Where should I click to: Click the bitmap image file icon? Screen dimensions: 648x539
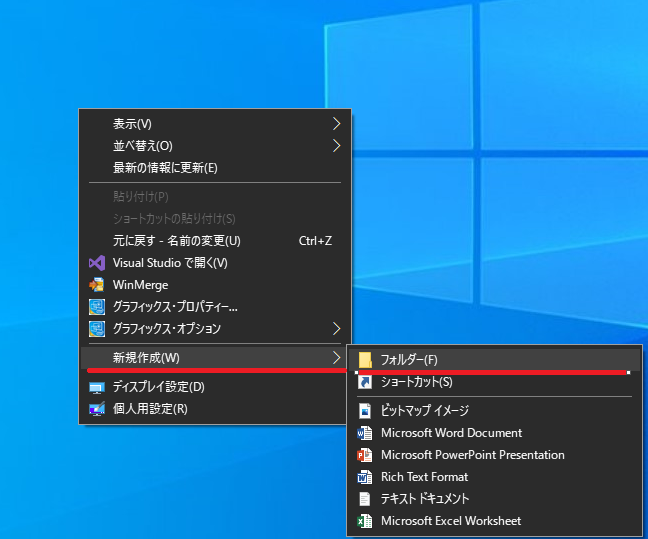tap(365, 411)
